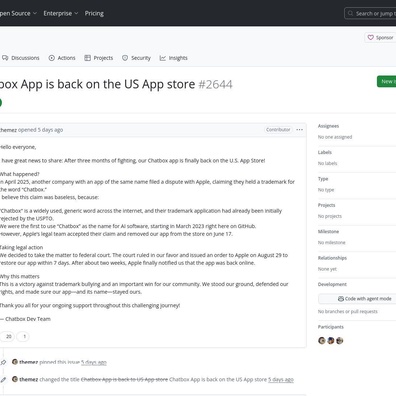Open the Security tab
The height and width of the screenshot is (396, 396).
[x=136, y=58]
